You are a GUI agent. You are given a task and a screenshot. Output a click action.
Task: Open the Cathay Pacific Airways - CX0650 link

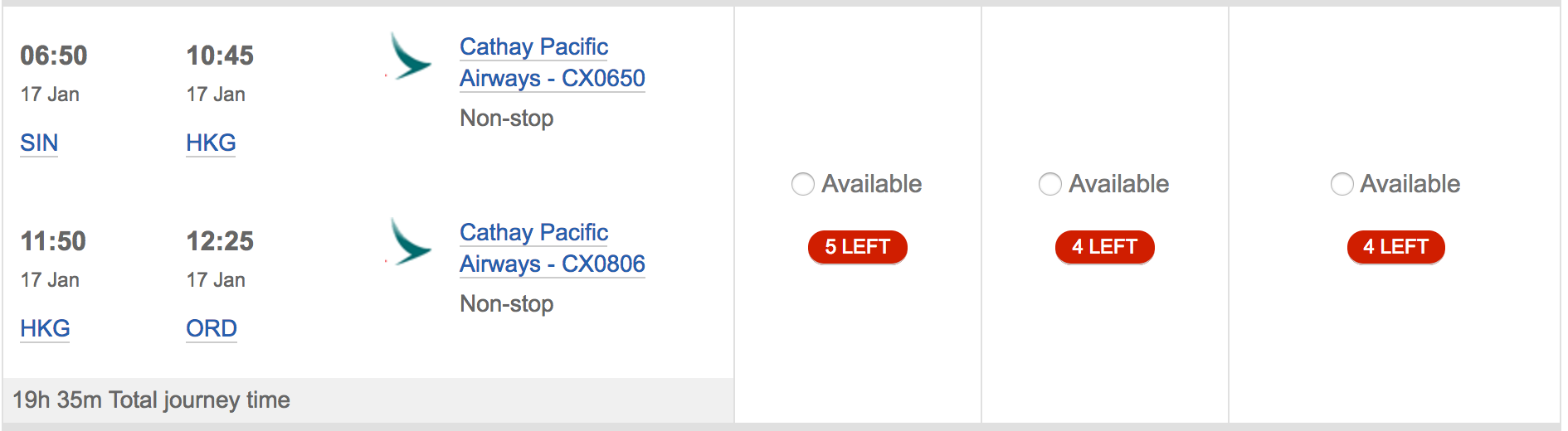tap(553, 63)
